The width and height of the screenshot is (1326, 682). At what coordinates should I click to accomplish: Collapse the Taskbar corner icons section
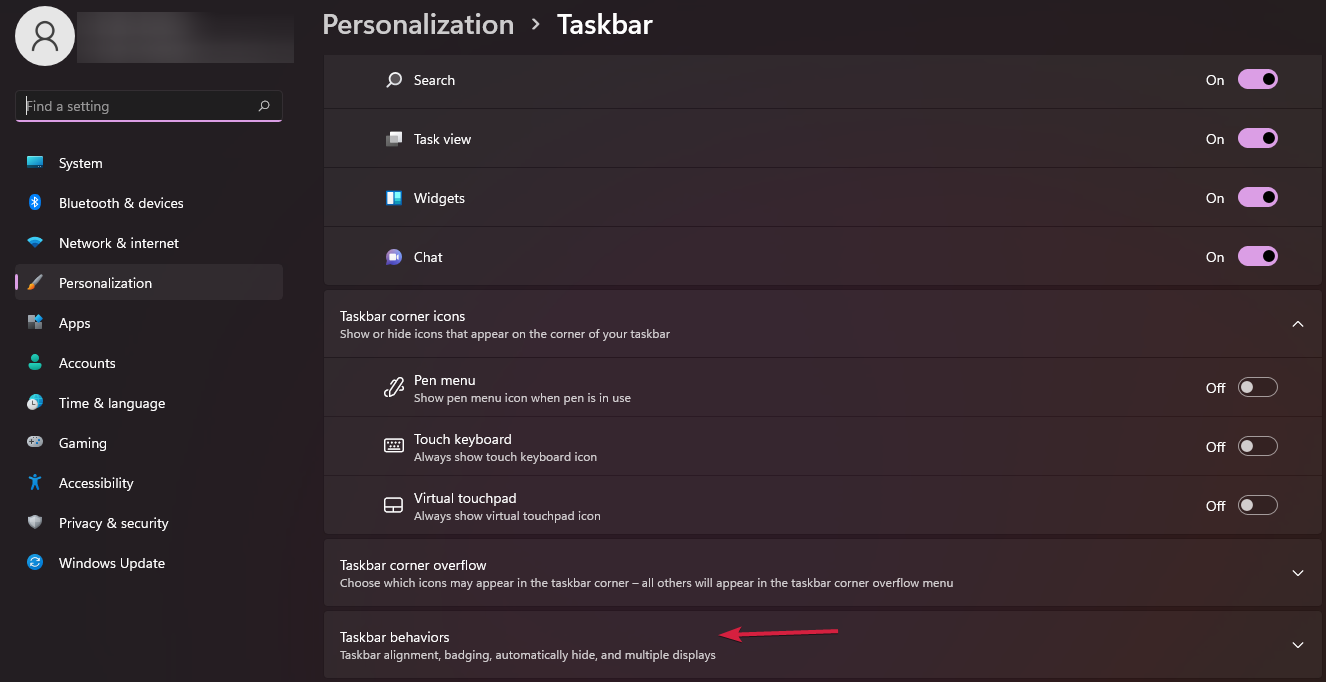[1297, 324]
